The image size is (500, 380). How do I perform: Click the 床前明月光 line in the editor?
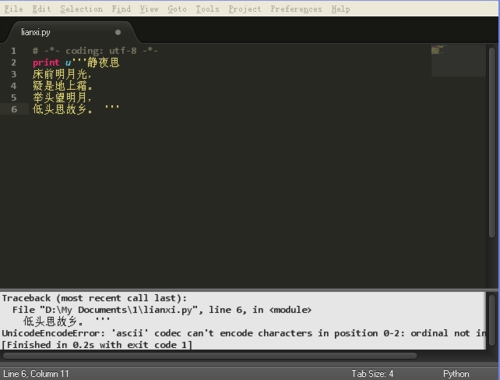[x=62, y=74]
